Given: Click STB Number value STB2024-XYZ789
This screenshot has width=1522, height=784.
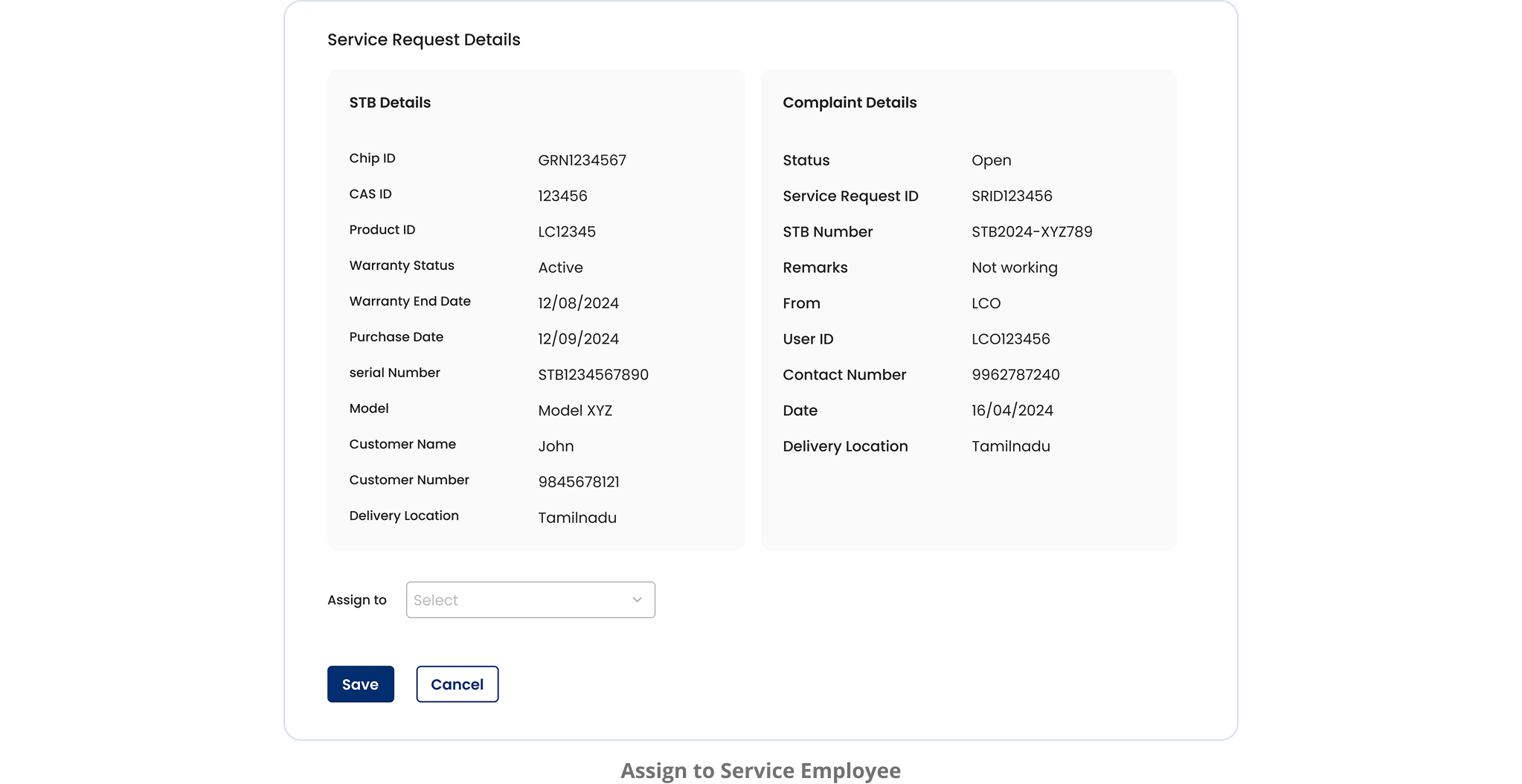Looking at the screenshot, I should 1033,231.
